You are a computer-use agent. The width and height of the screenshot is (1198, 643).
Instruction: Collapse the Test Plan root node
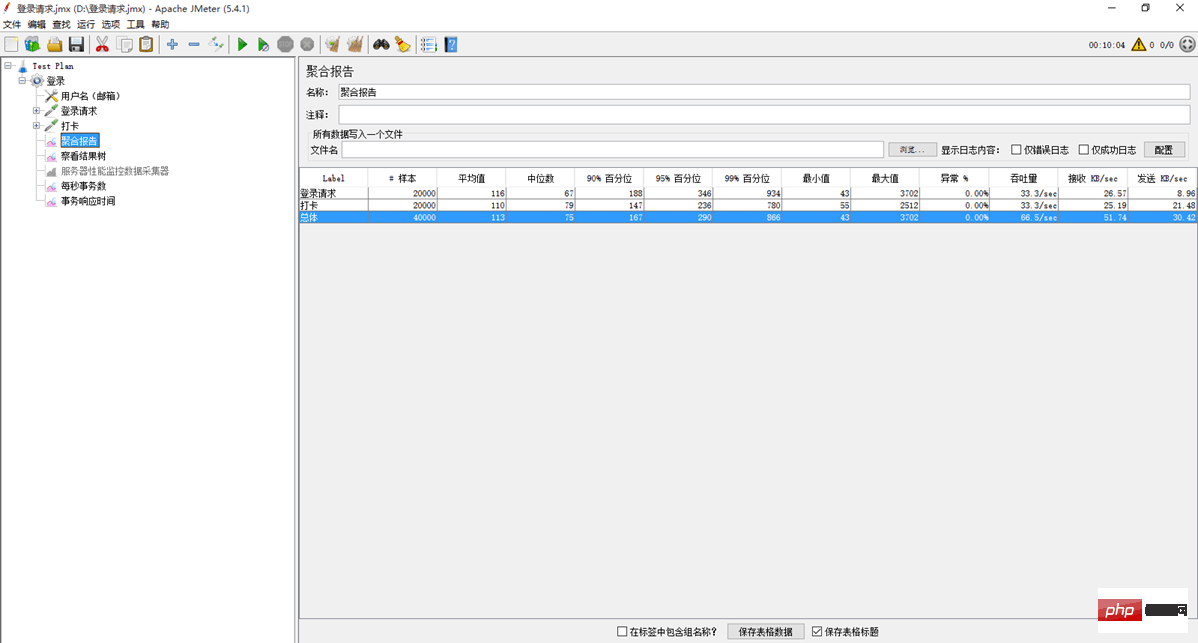tap(8, 66)
